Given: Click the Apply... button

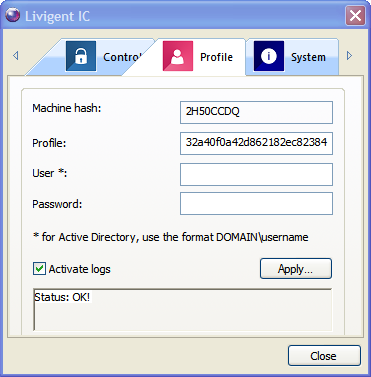Looking at the screenshot, I should click(x=296, y=268).
